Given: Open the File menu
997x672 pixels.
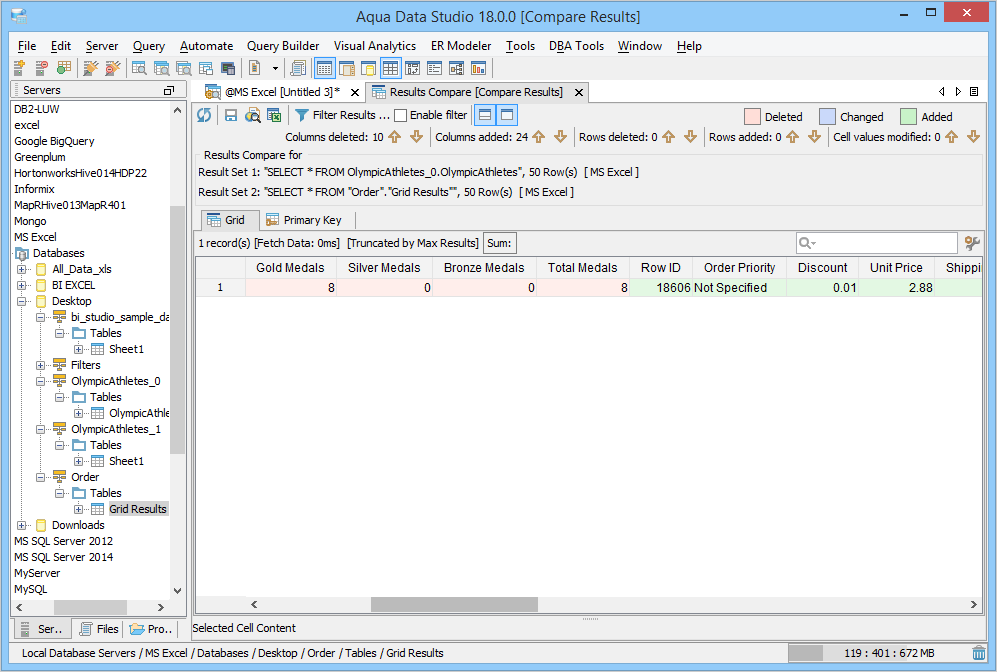Looking at the screenshot, I should click(27, 46).
